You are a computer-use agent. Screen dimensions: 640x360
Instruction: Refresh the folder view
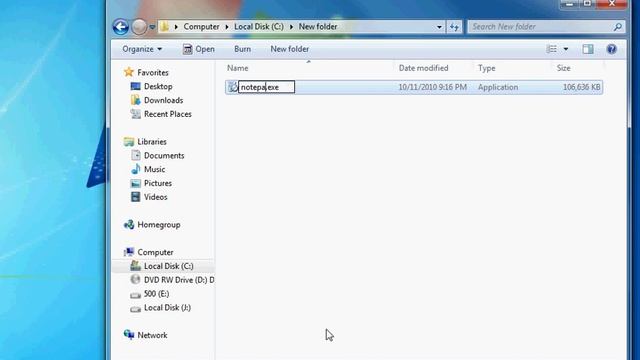tap(454, 27)
